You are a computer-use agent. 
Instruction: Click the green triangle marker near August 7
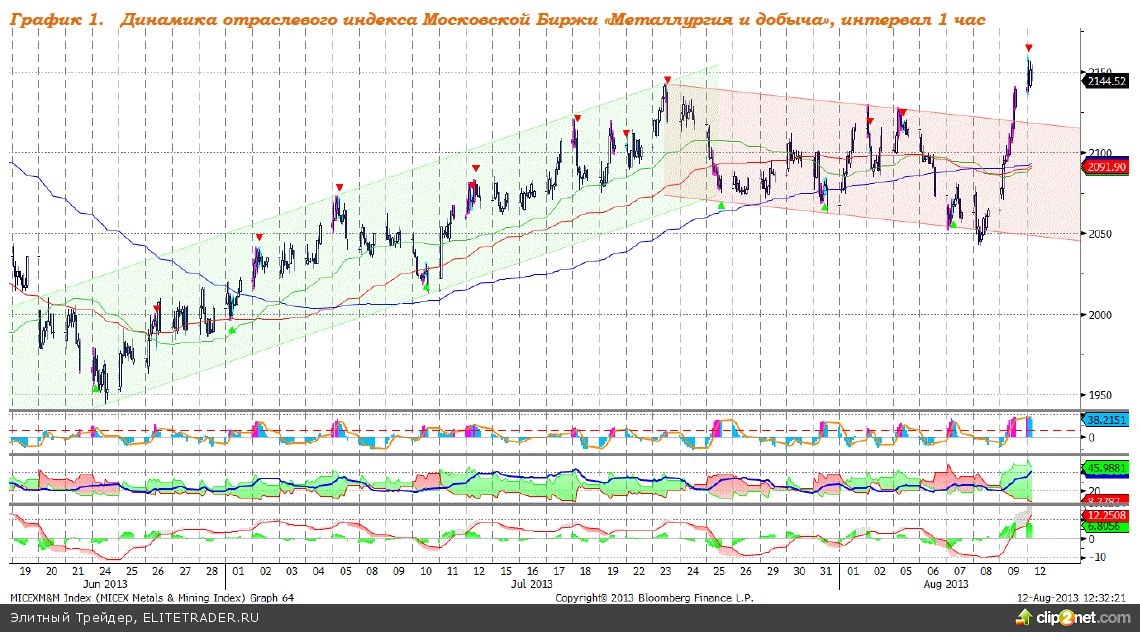point(953,224)
